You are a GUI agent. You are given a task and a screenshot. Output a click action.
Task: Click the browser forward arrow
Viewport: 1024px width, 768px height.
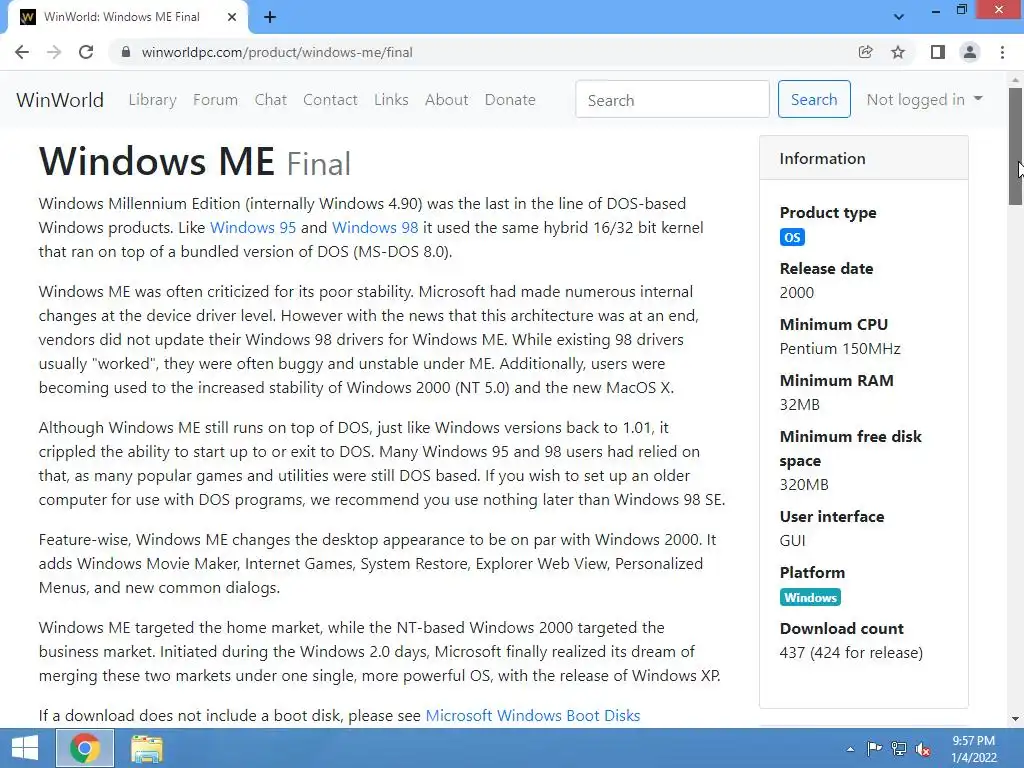54,52
